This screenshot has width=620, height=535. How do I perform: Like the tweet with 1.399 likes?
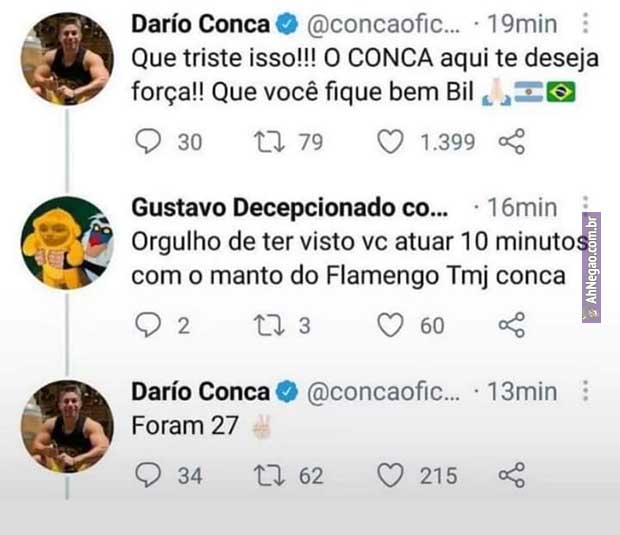pyautogui.click(x=390, y=143)
